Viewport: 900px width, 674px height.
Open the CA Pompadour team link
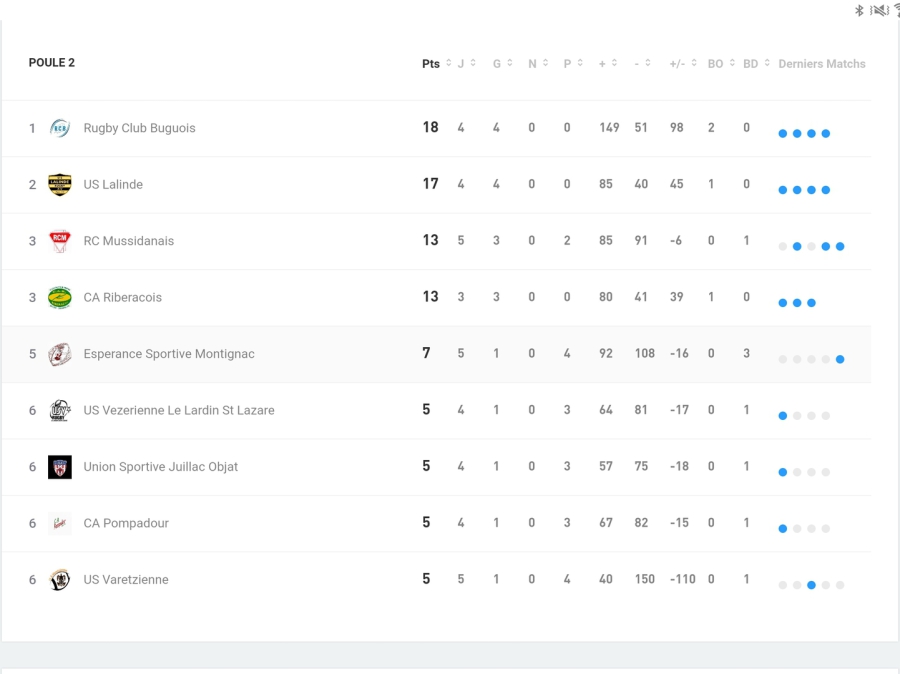(126, 524)
